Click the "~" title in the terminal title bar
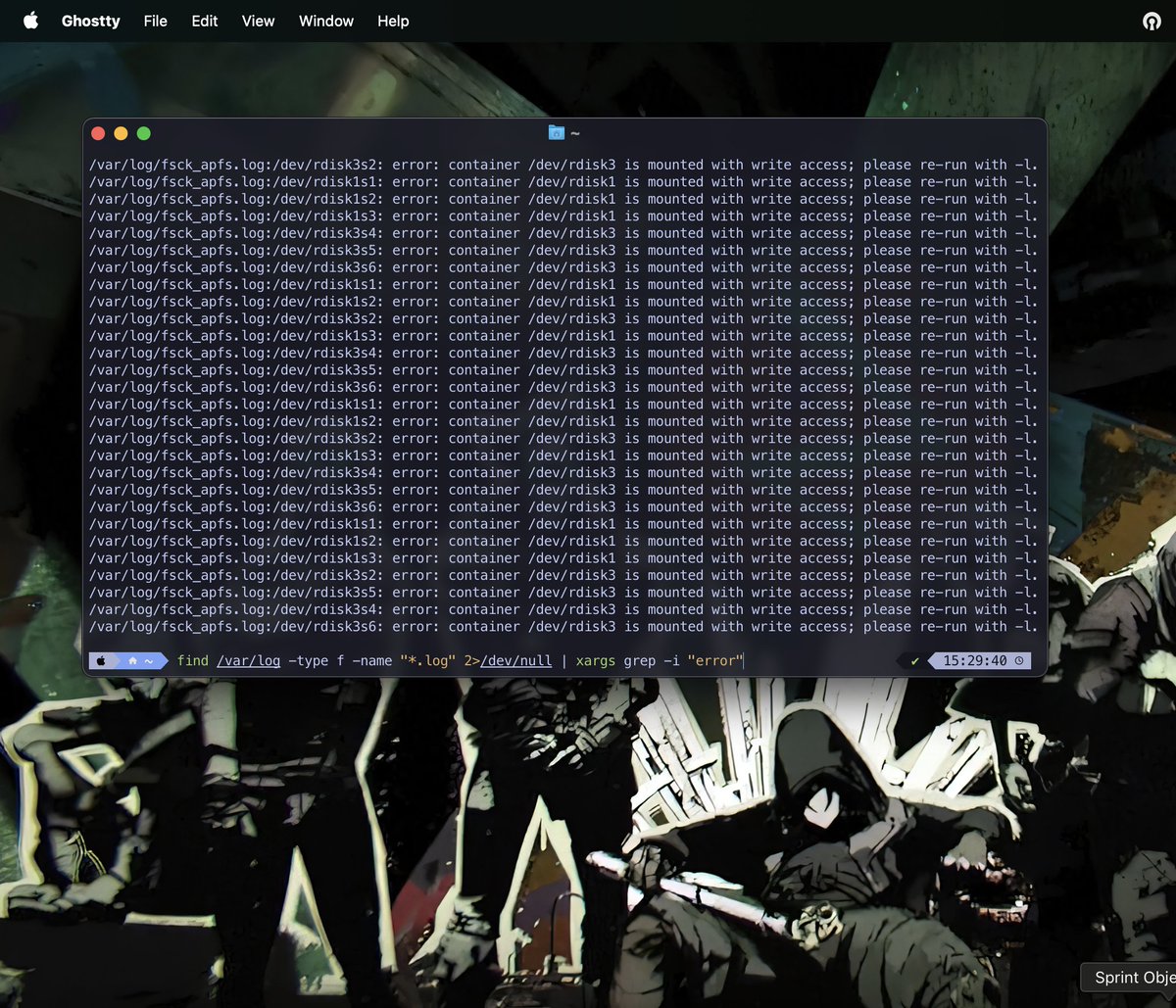The height and width of the screenshot is (1008, 1176). [x=574, y=133]
